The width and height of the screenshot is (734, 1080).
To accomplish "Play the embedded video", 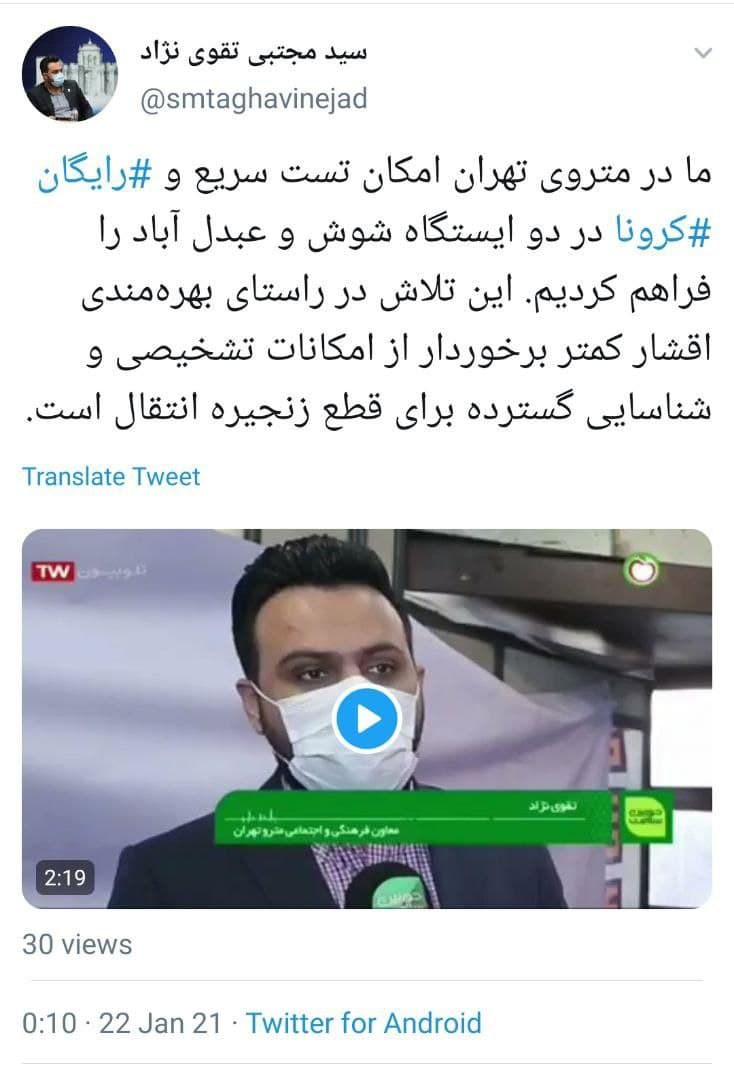I will [x=367, y=718].
